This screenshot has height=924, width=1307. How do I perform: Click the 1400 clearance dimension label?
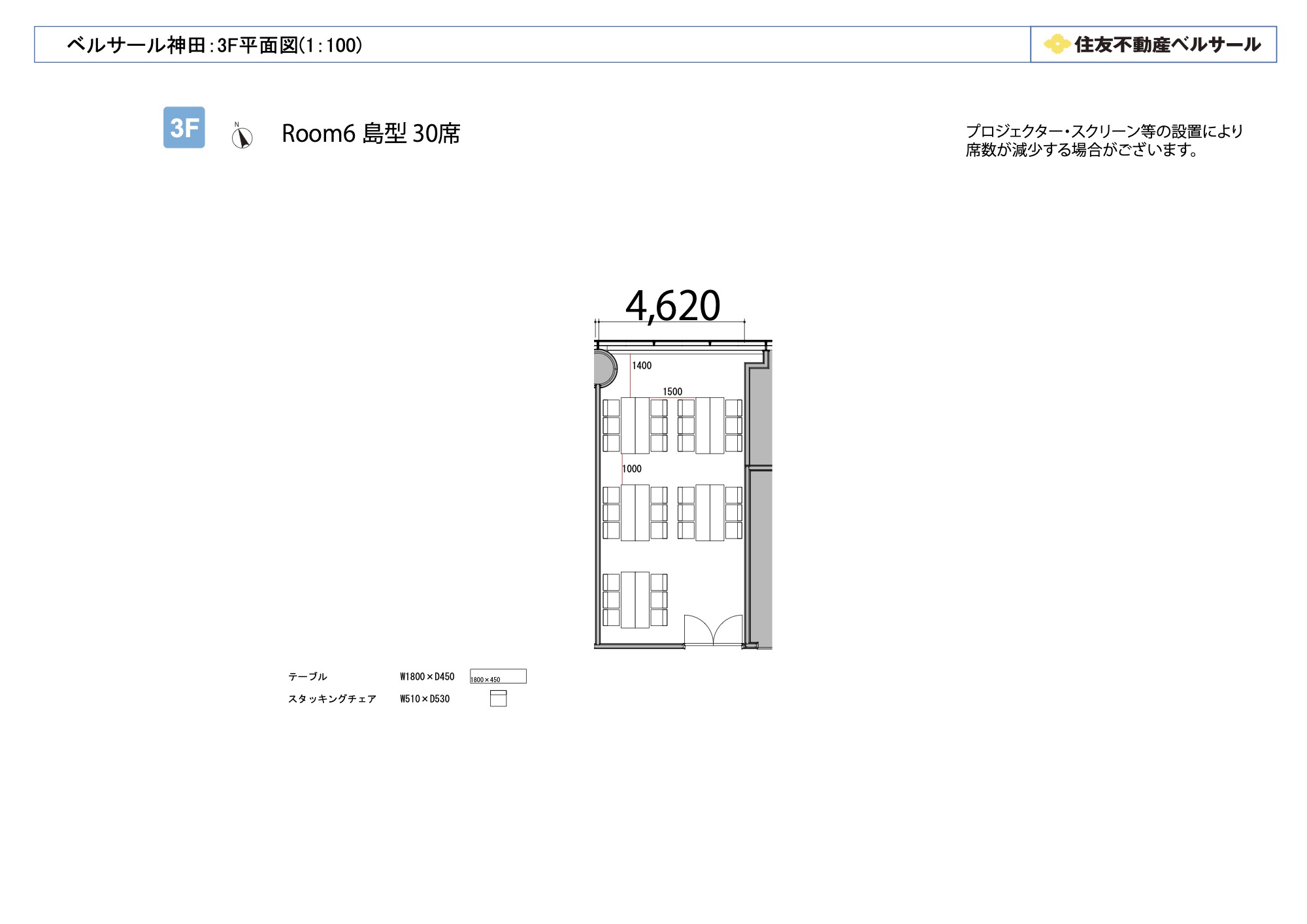(x=642, y=366)
